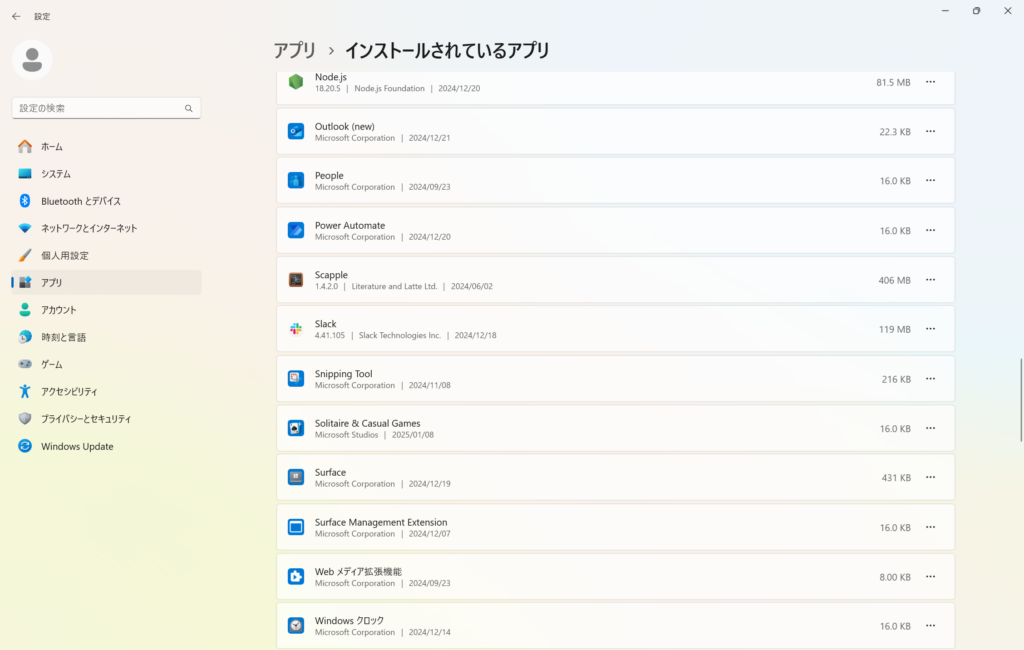This screenshot has width=1024, height=650.
Task: Click the Node.js size 81.5 MB
Action: click(893, 82)
